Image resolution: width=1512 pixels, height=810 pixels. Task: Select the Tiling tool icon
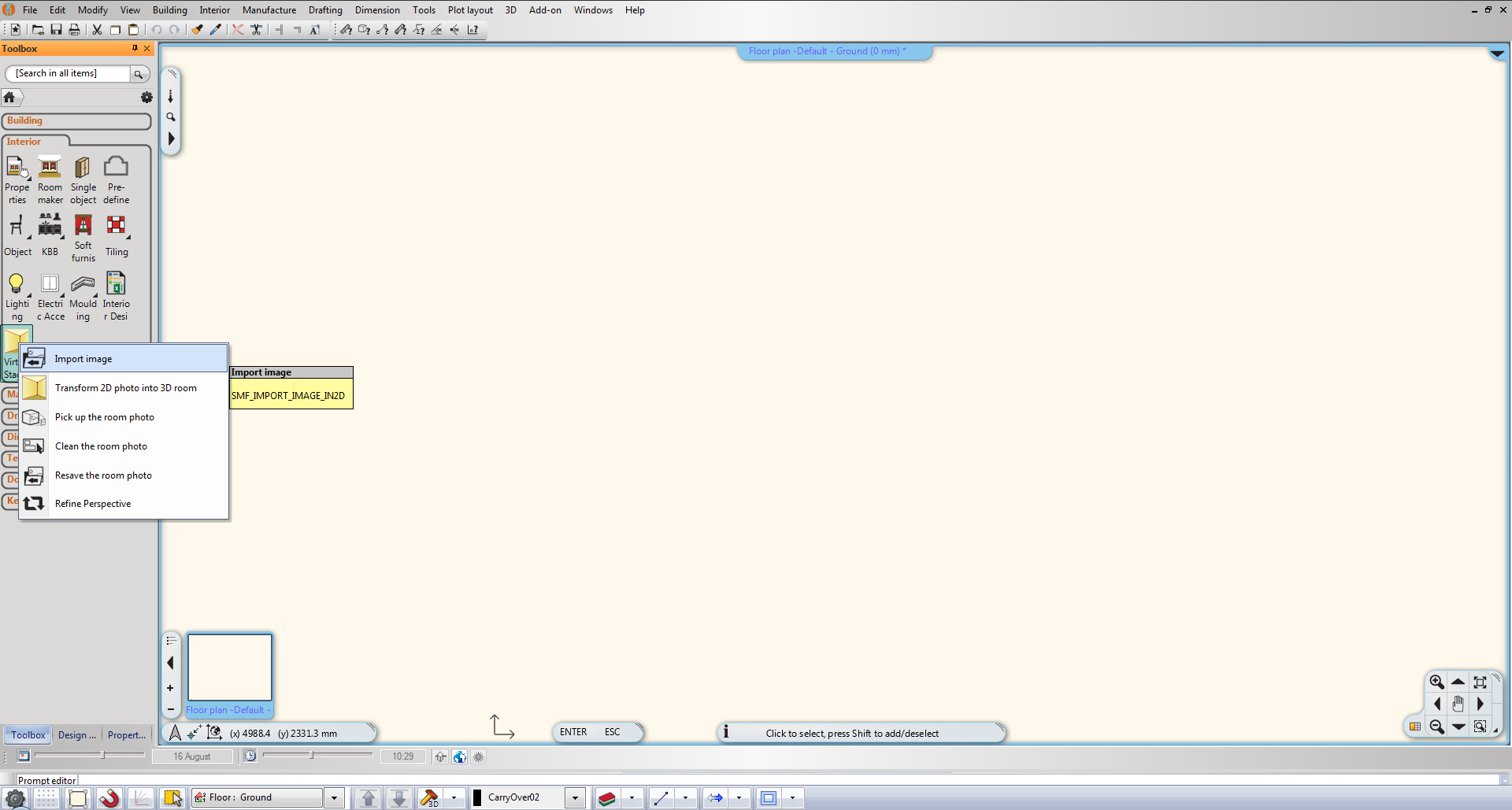pyautogui.click(x=116, y=227)
